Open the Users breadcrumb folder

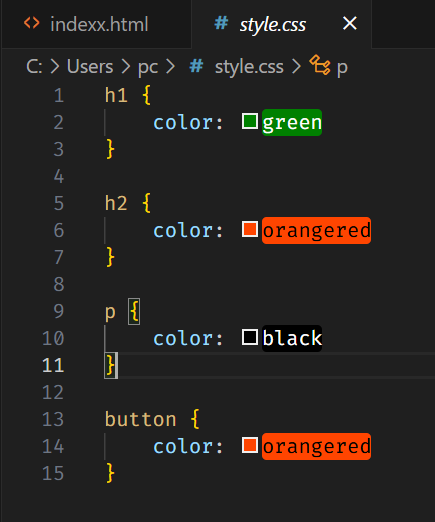click(90, 67)
